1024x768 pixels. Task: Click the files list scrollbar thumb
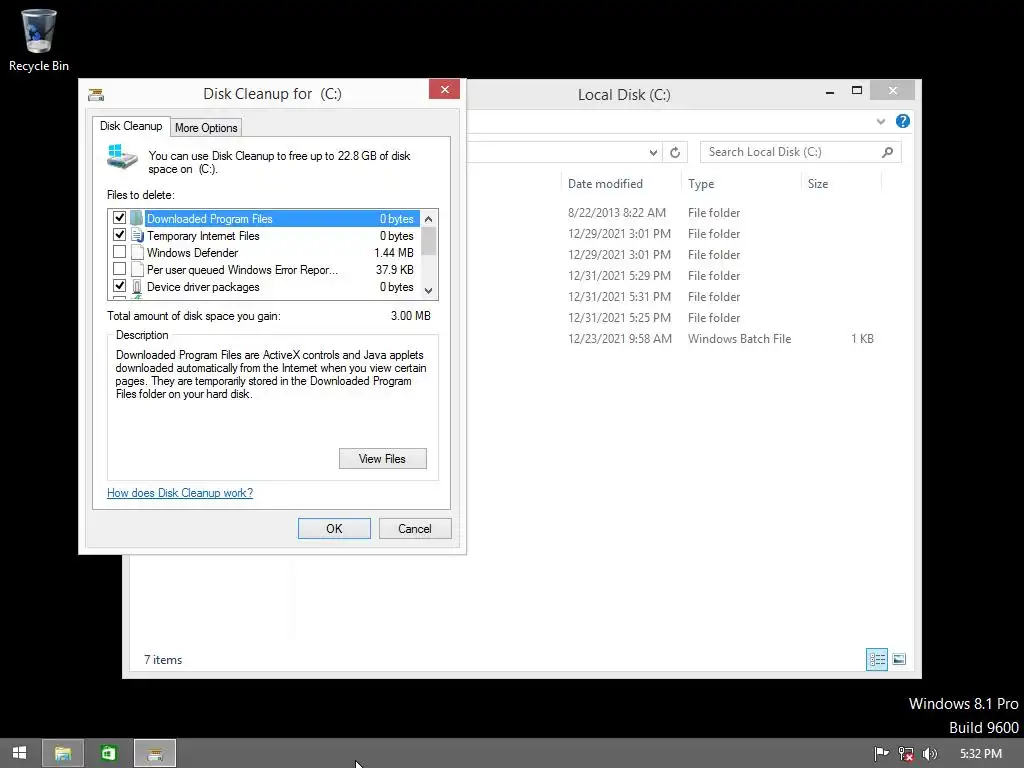(428, 242)
